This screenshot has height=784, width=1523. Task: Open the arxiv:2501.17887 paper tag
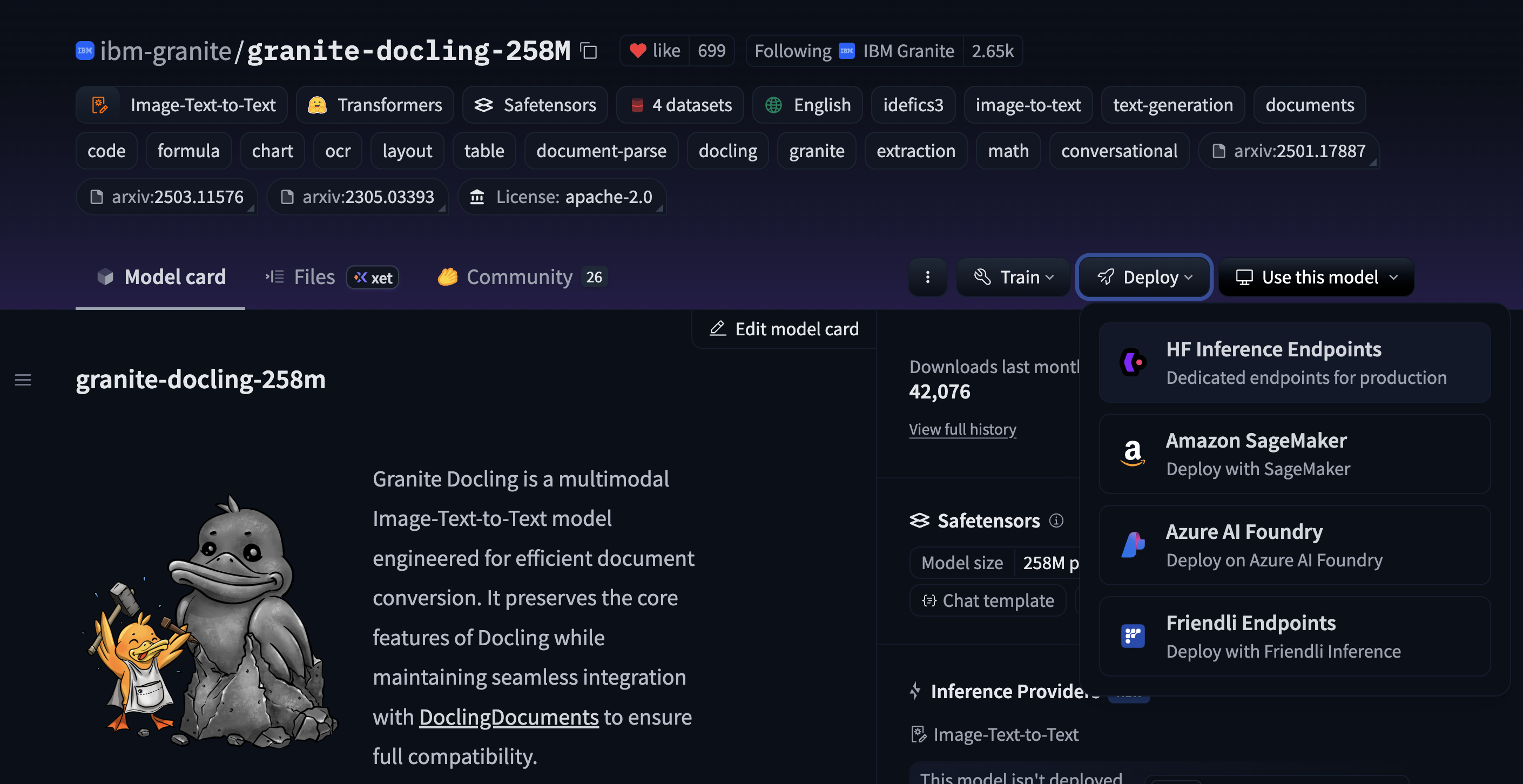[1290, 151]
